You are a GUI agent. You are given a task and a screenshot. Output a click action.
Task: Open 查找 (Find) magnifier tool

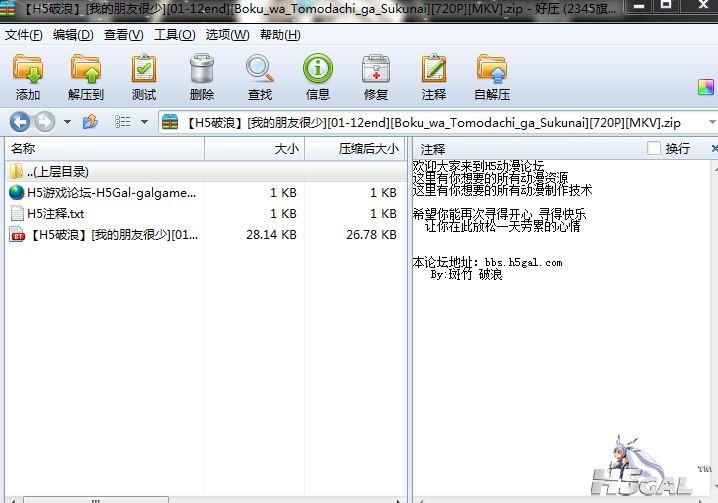(260, 77)
